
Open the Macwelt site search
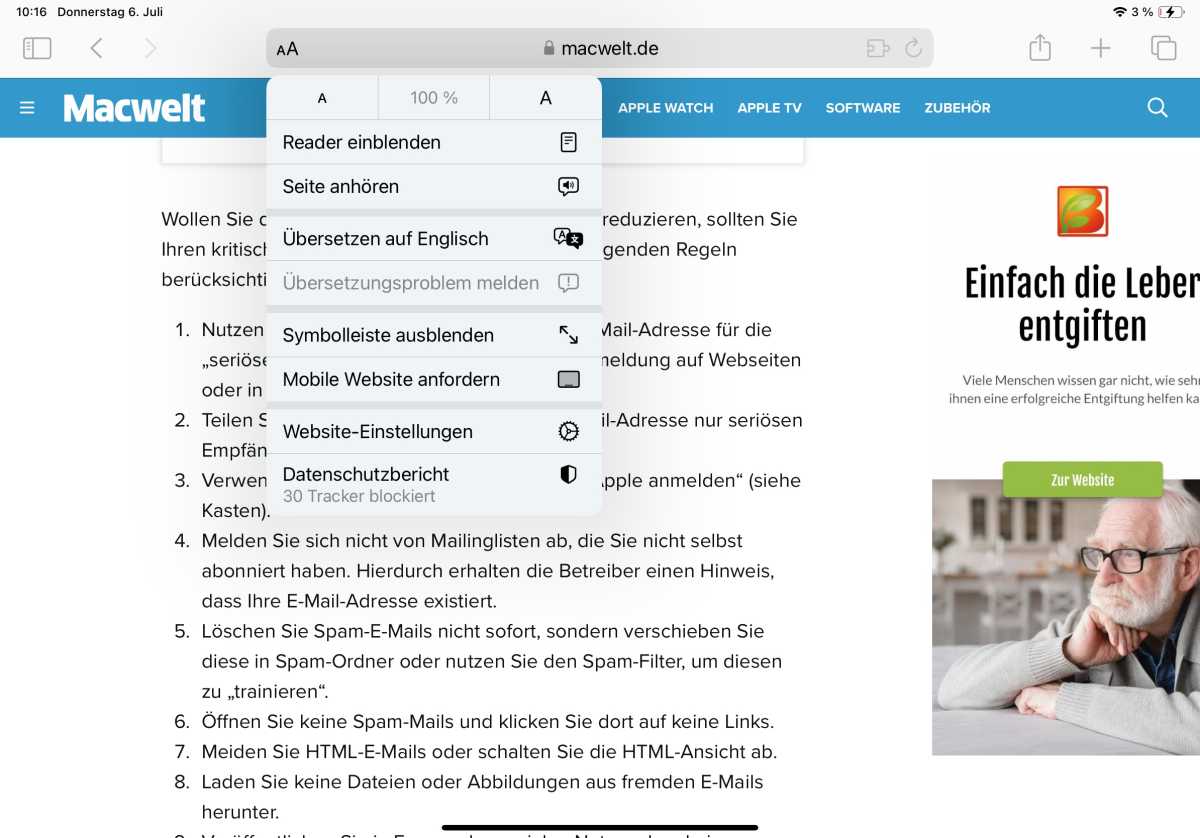point(1157,108)
